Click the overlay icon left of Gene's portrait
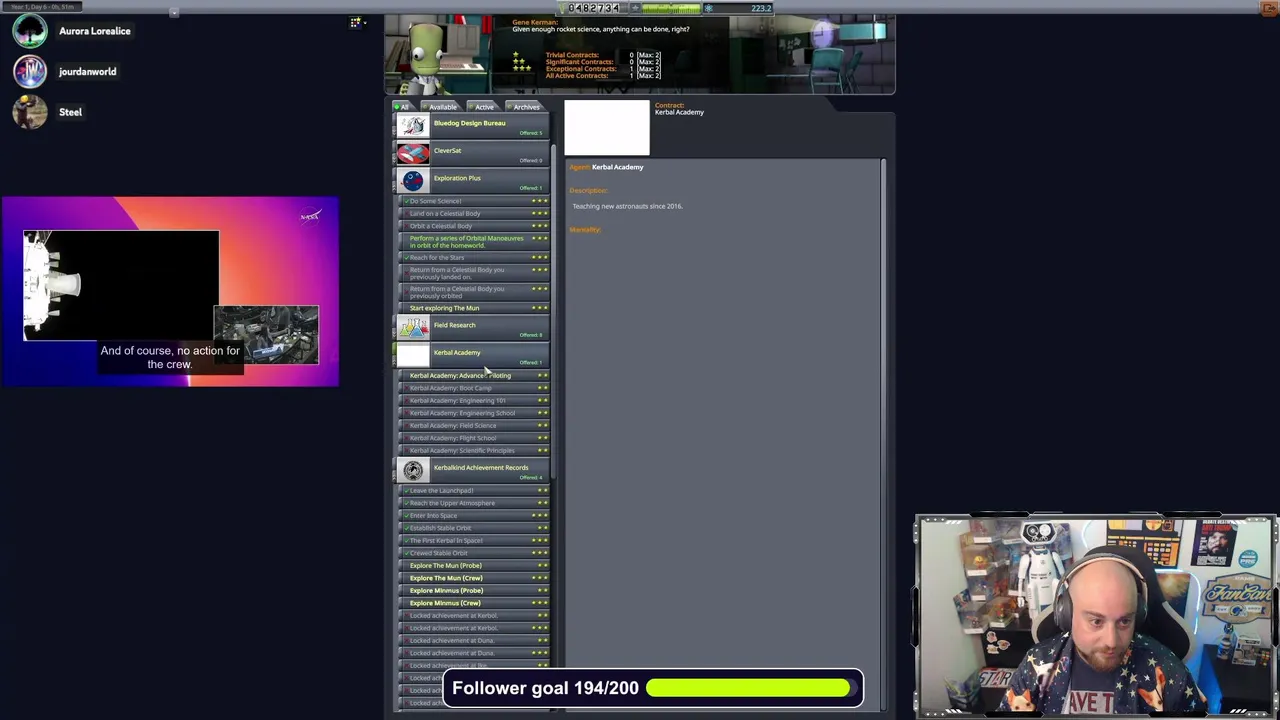1280x720 pixels. coord(356,22)
